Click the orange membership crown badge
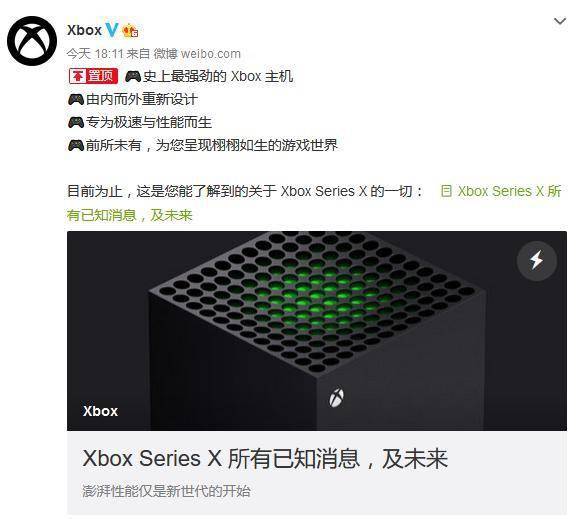Viewport: 585px width, 519px height. pyautogui.click(x=130, y=30)
